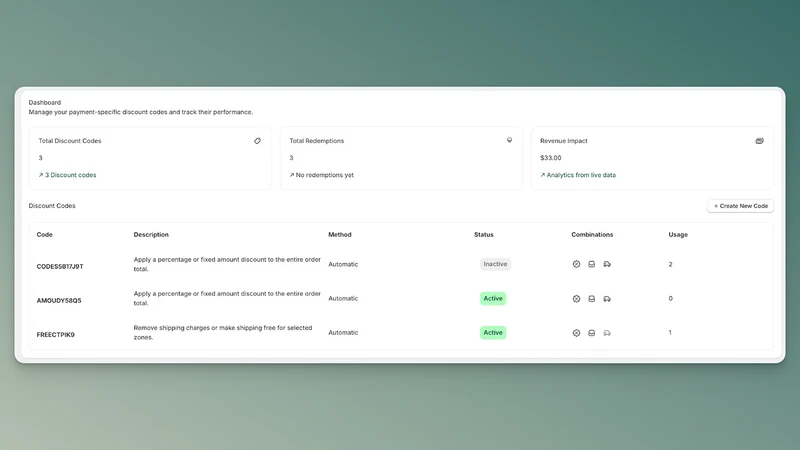This screenshot has height=450, width=800.
Task: Click the Total Redemptions card title
Action: (317, 141)
